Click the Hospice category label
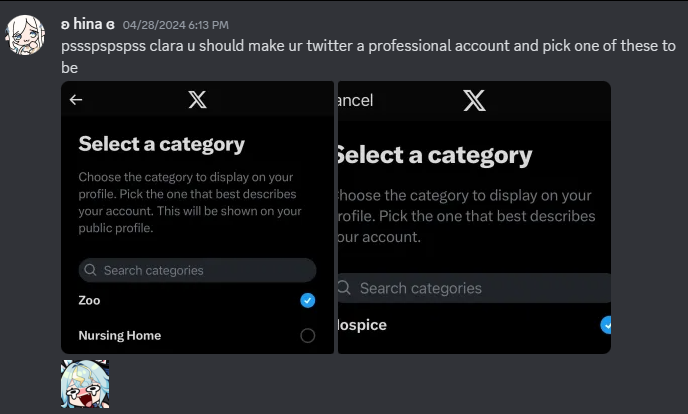The height and width of the screenshot is (414, 688). click(362, 325)
